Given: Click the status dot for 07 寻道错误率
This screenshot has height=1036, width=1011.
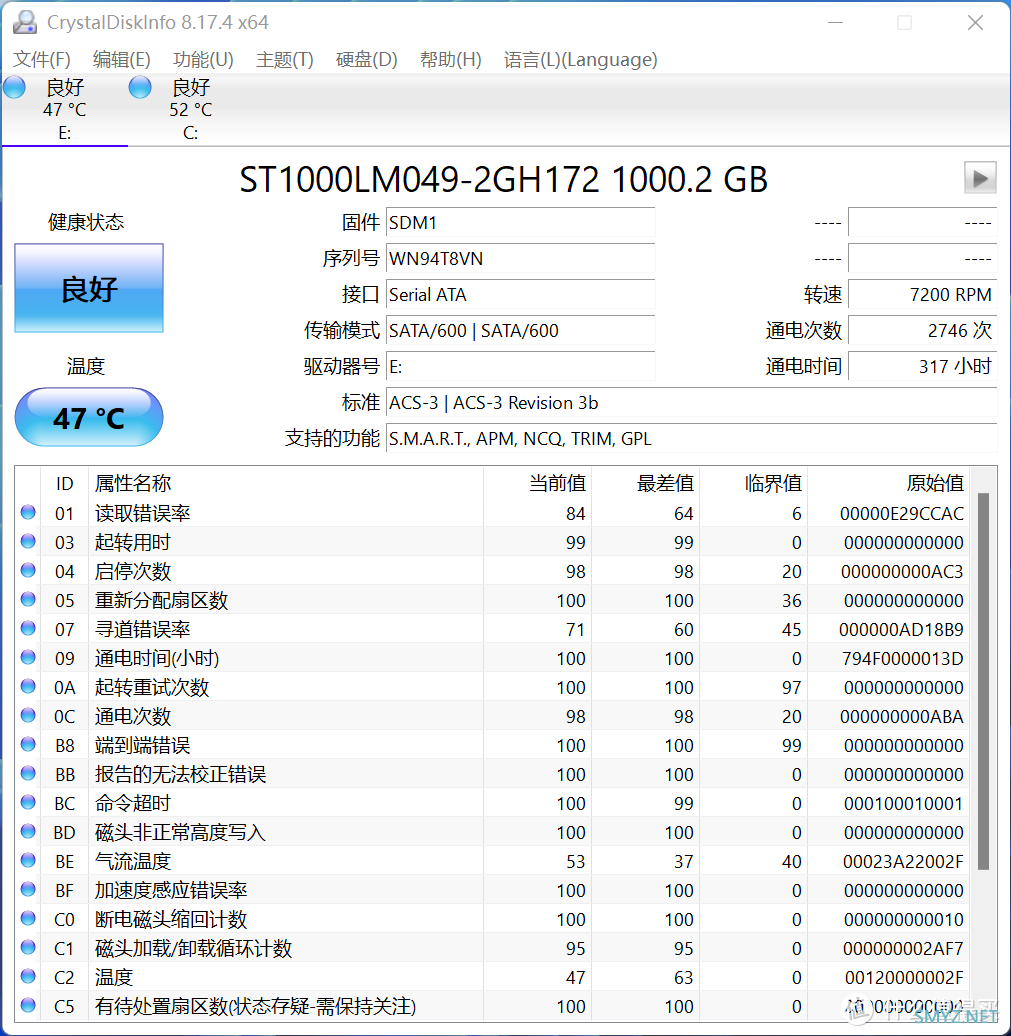Looking at the screenshot, I should 28,628.
